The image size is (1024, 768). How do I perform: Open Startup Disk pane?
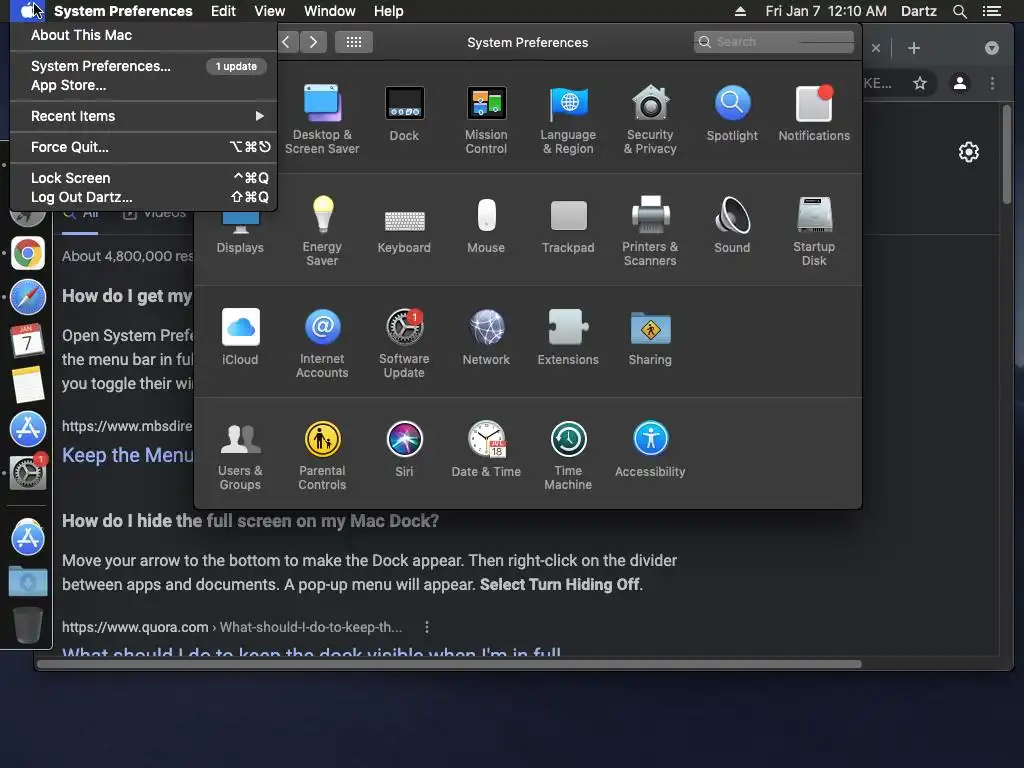point(814,231)
